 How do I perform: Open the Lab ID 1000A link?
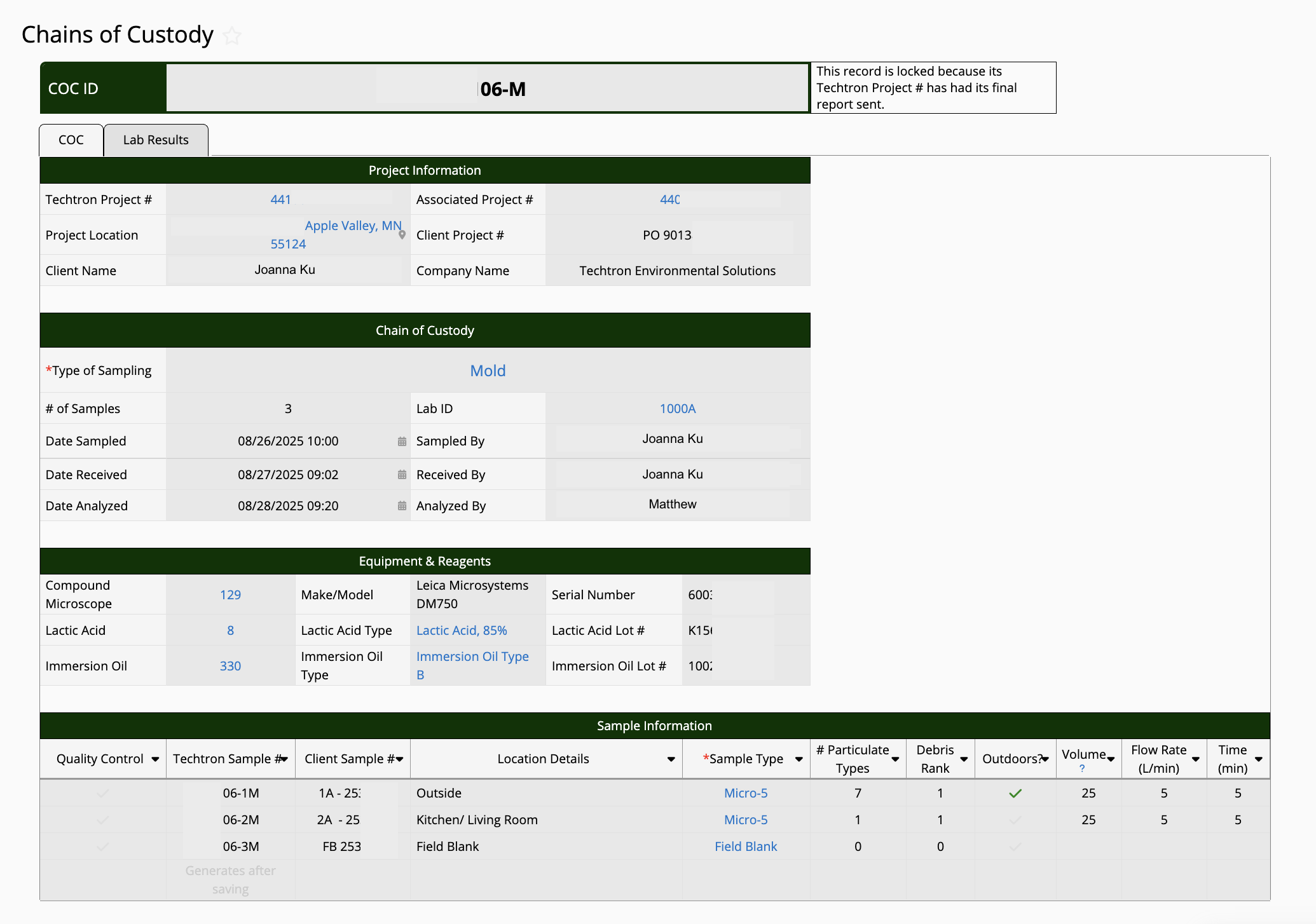click(x=677, y=409)
